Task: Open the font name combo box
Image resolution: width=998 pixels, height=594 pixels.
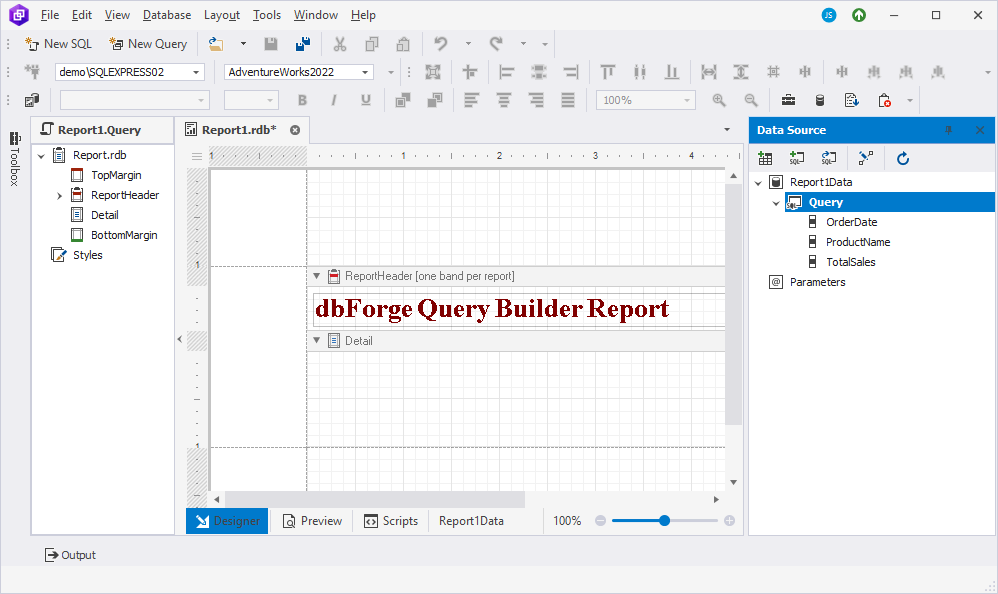Action: tap(135, 100)
